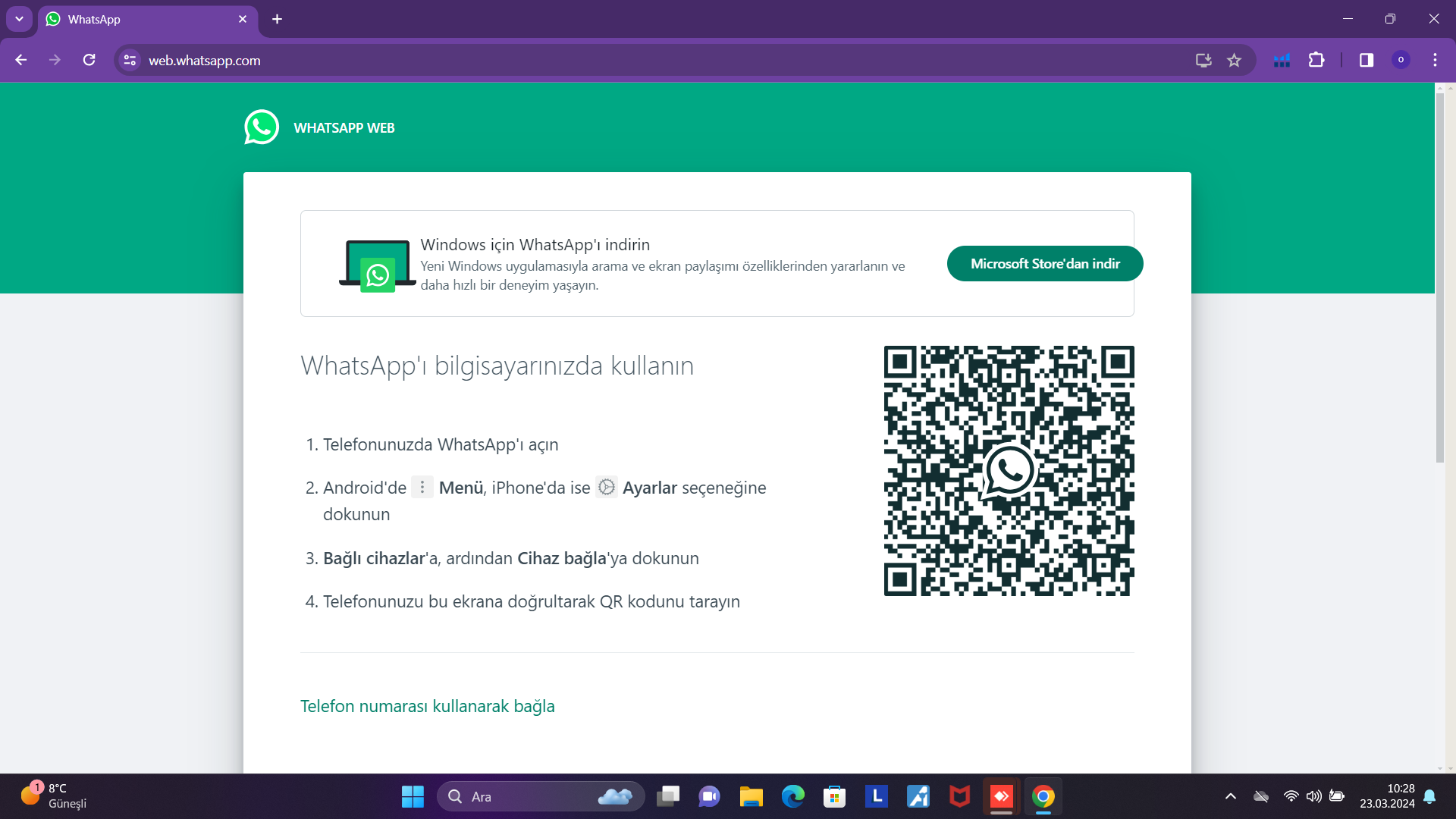The image size is (1456, 819).
Task: Open Microsoft Edge from the taskbar
Action: [792, 797]
